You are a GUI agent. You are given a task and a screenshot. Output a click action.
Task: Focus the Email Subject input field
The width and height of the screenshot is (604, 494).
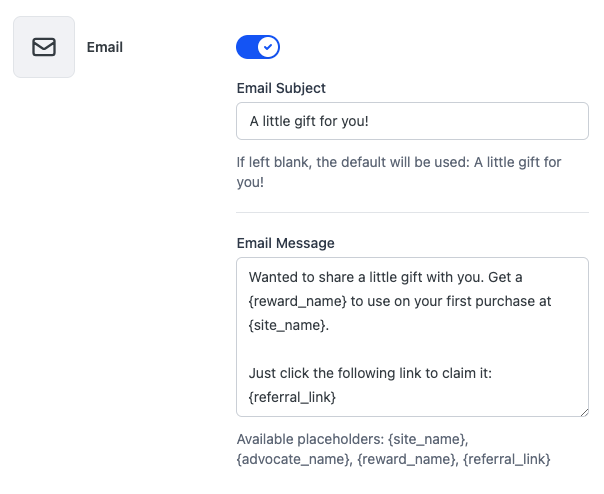(x=412, y=123)
